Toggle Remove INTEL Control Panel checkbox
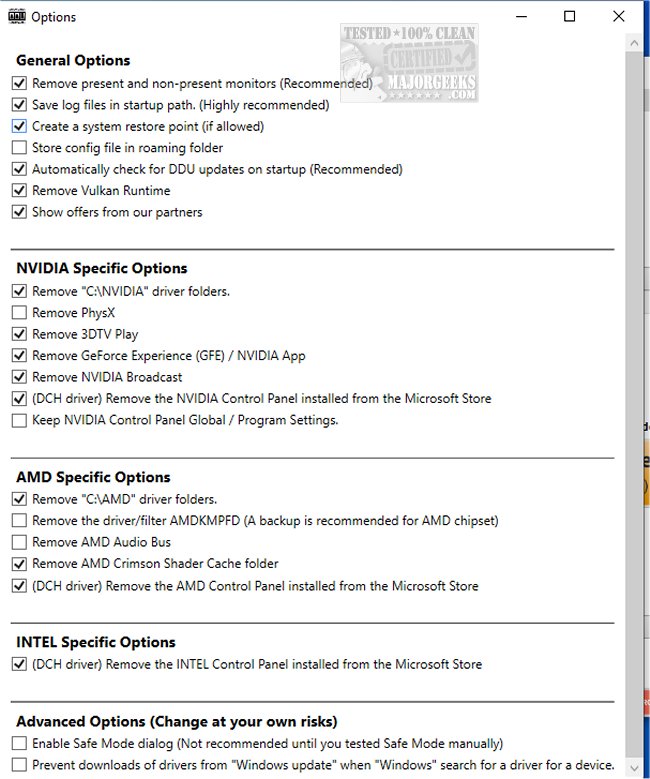Image resolution: width=650 pixels, height=779 pixels. coord(20,664)
